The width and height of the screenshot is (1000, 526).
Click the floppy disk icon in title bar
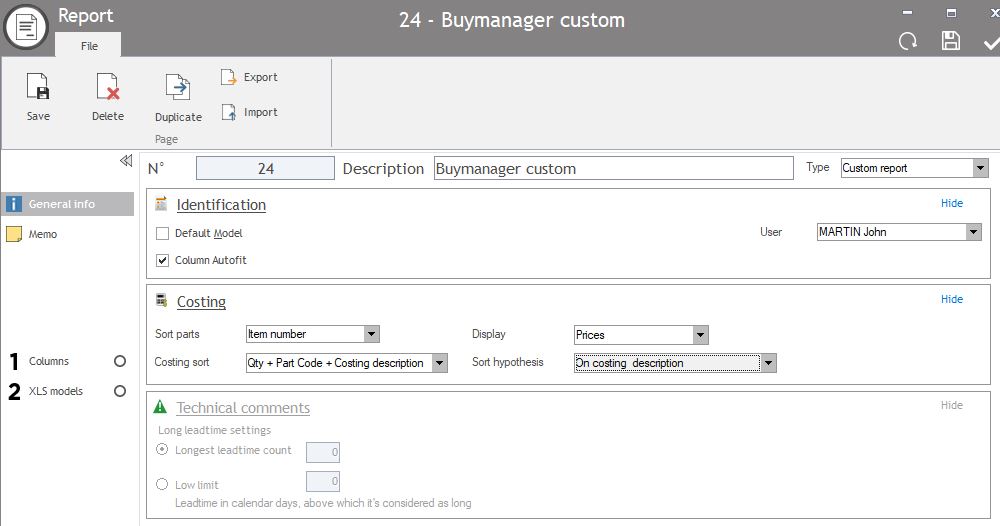point(951,41)
